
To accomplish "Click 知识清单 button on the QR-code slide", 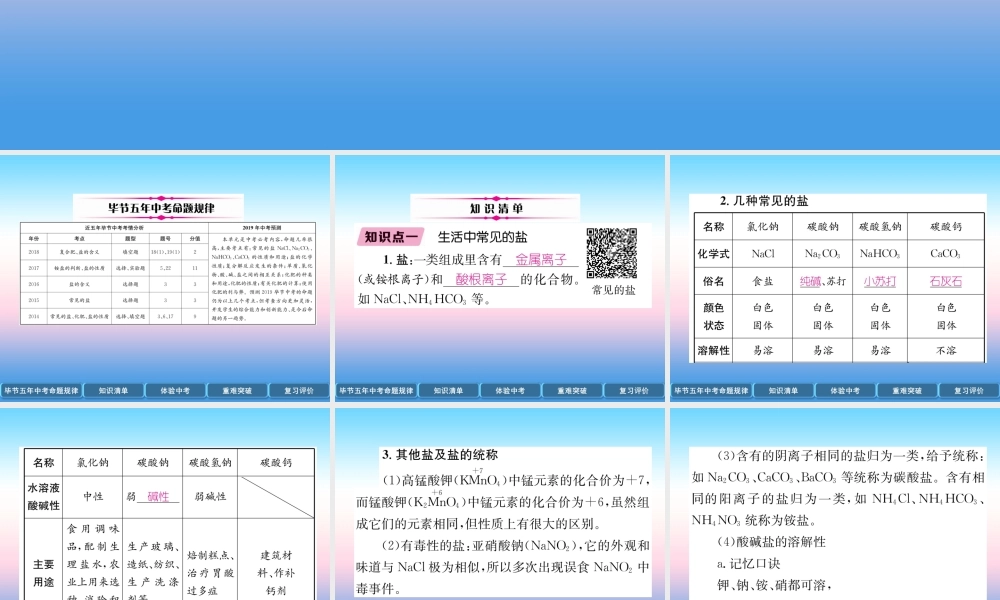I will point(448,391).
